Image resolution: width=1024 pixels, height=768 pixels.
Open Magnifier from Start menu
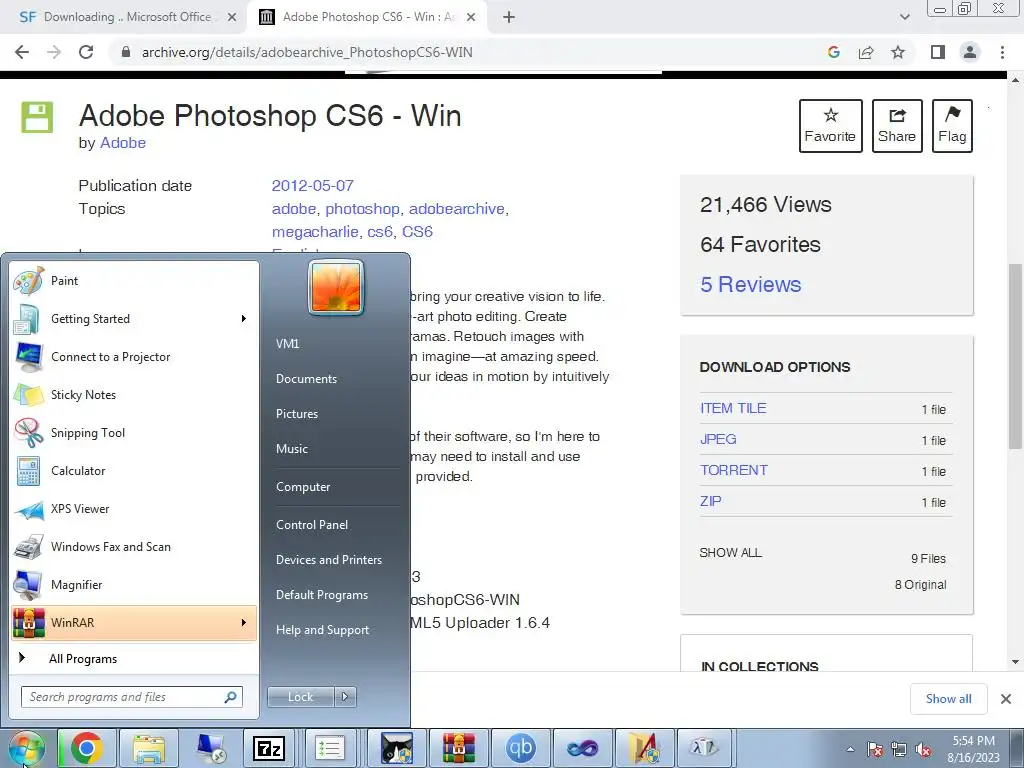(x=134, y=584)
